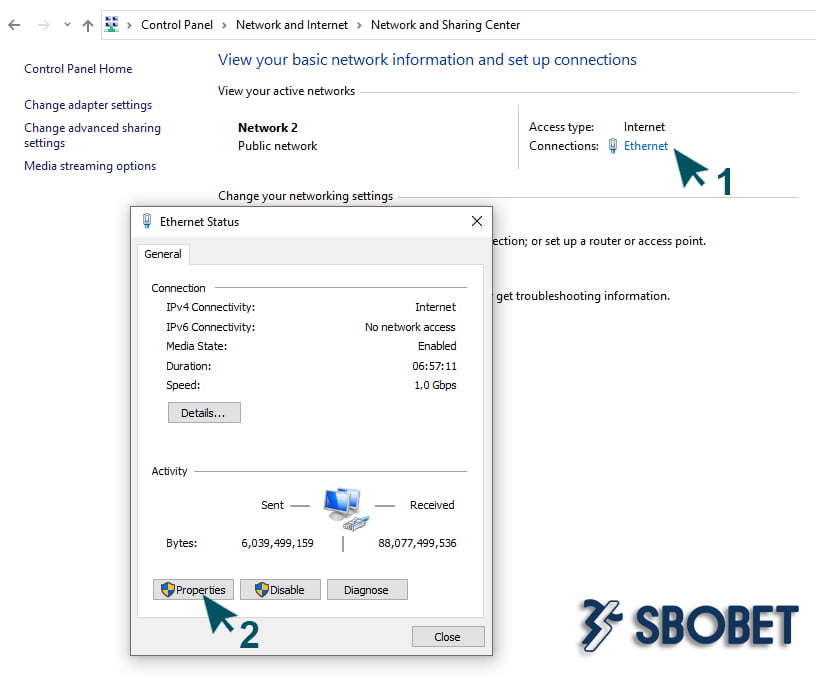Select the General tab in Ethernet Status
The image size is (816, 680).
pos(163,254)
